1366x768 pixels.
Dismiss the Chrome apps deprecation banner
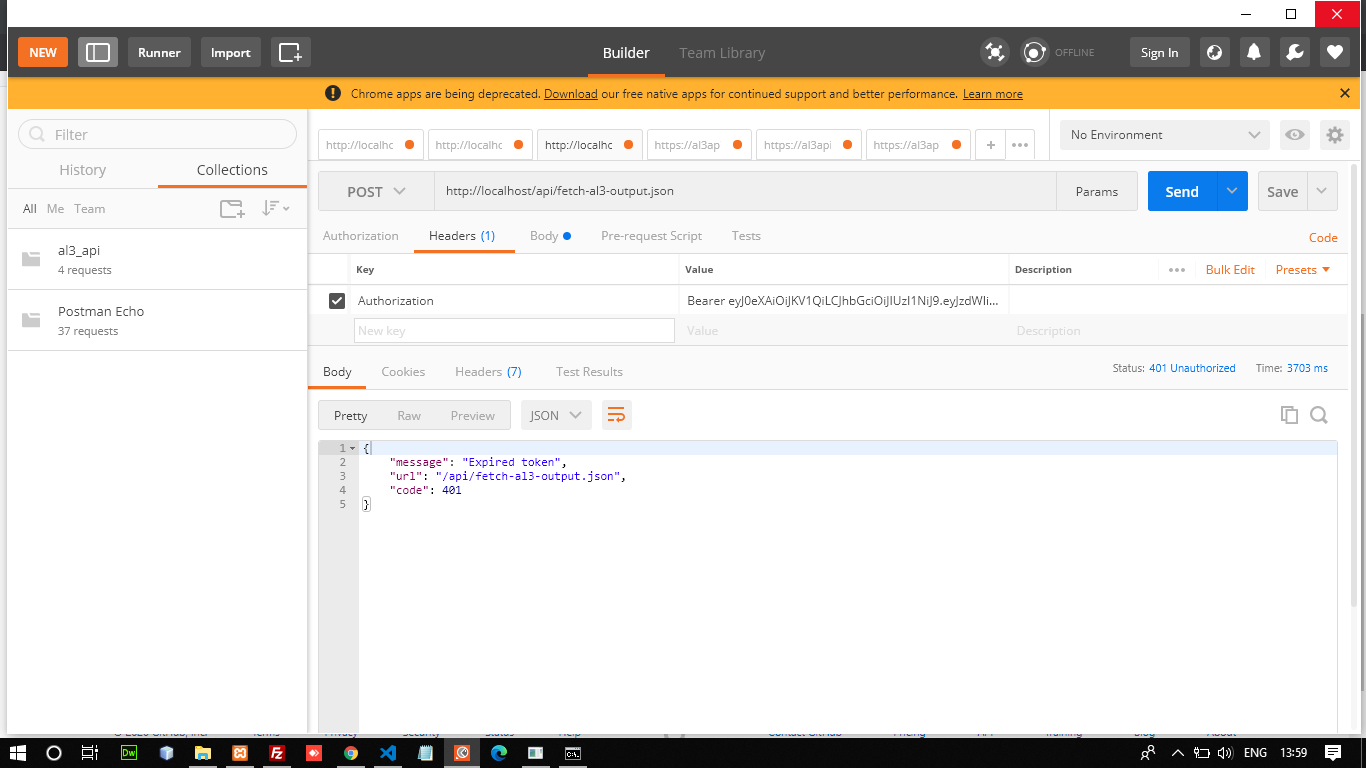coord(1344,93)
